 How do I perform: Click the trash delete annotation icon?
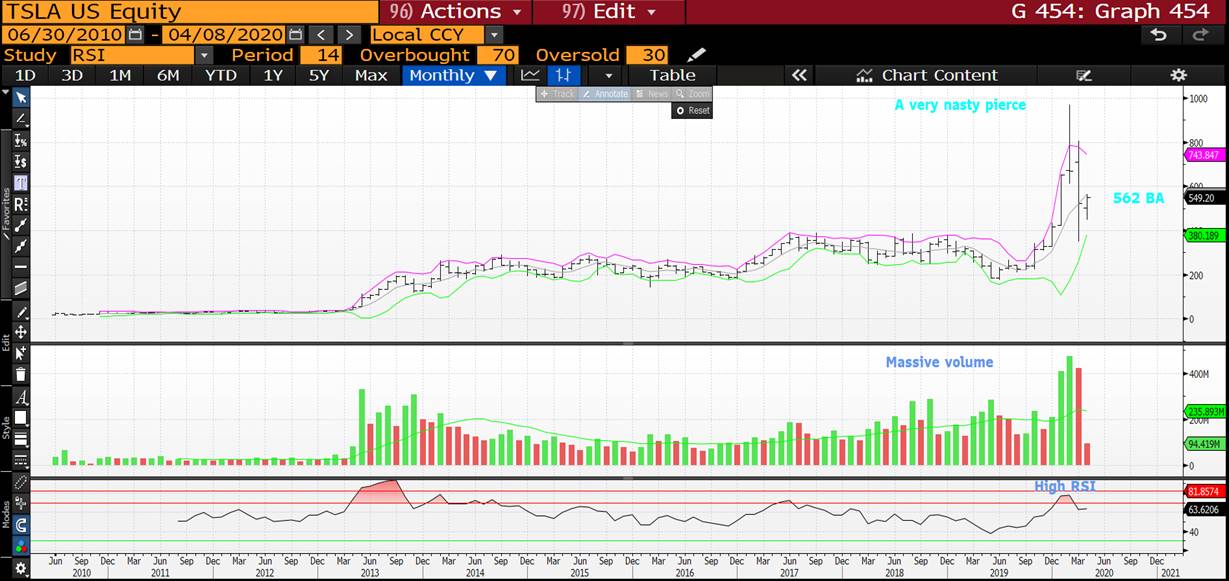pos(20,375)
